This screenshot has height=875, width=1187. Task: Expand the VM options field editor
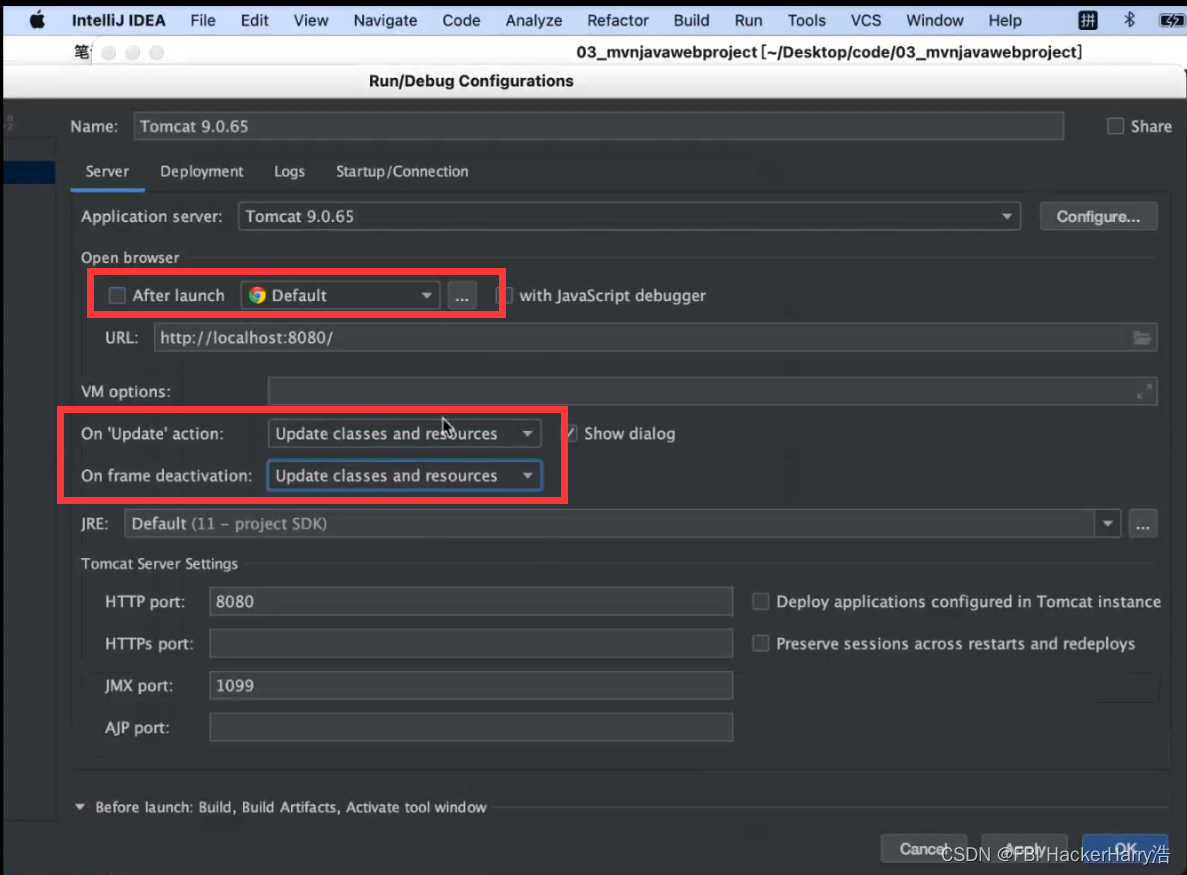click(1144, 391)
